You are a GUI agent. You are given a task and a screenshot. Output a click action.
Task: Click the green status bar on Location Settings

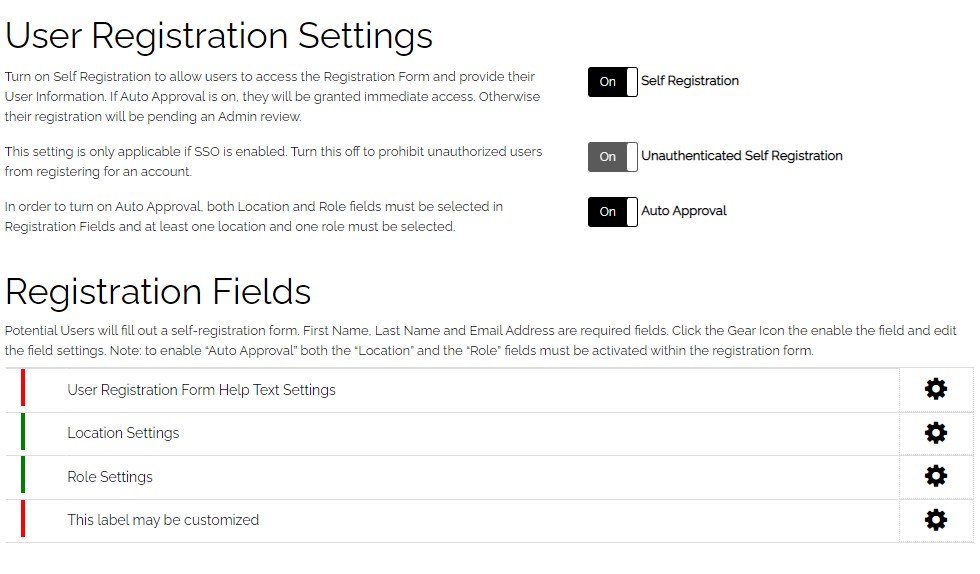pos(23,431)
